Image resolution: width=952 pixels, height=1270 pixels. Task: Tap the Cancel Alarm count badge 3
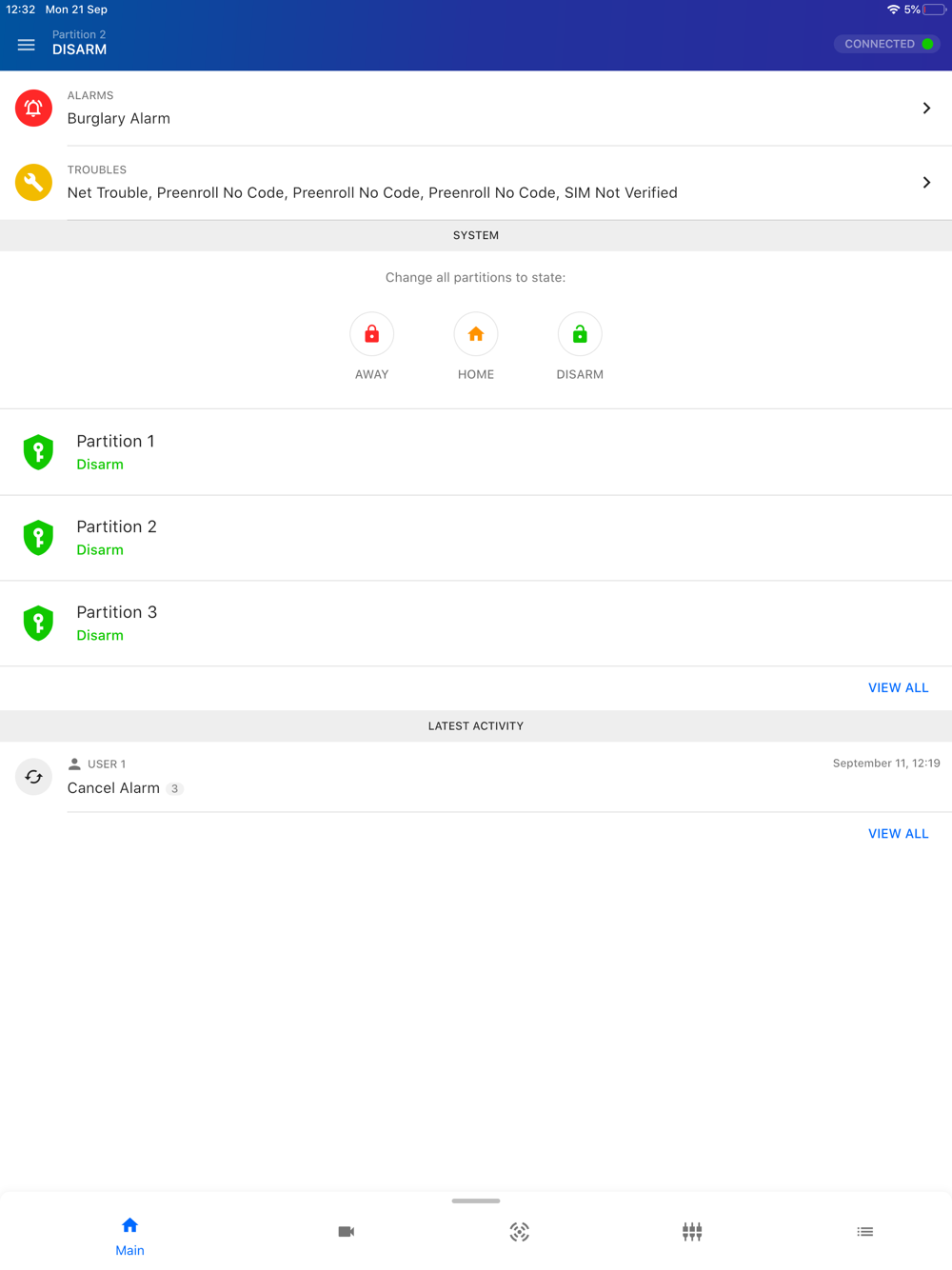(174, 788)
